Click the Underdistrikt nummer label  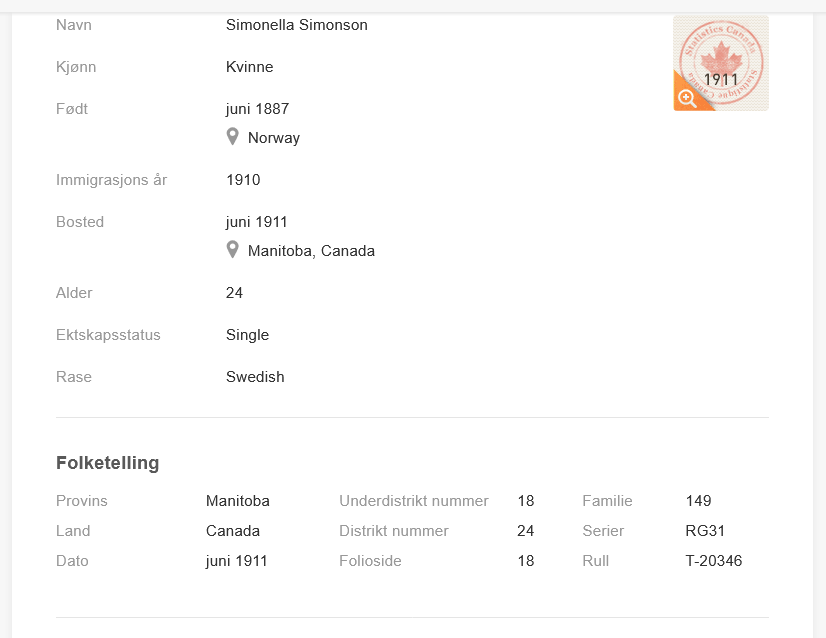point(414,501)
